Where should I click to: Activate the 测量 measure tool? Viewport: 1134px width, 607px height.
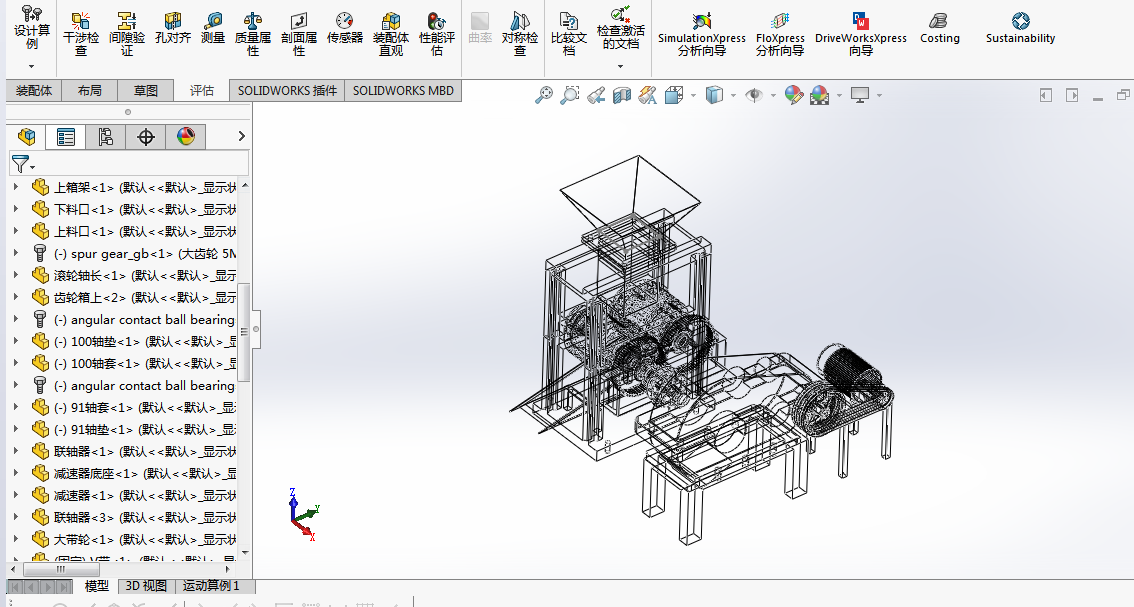pos(213,29)
